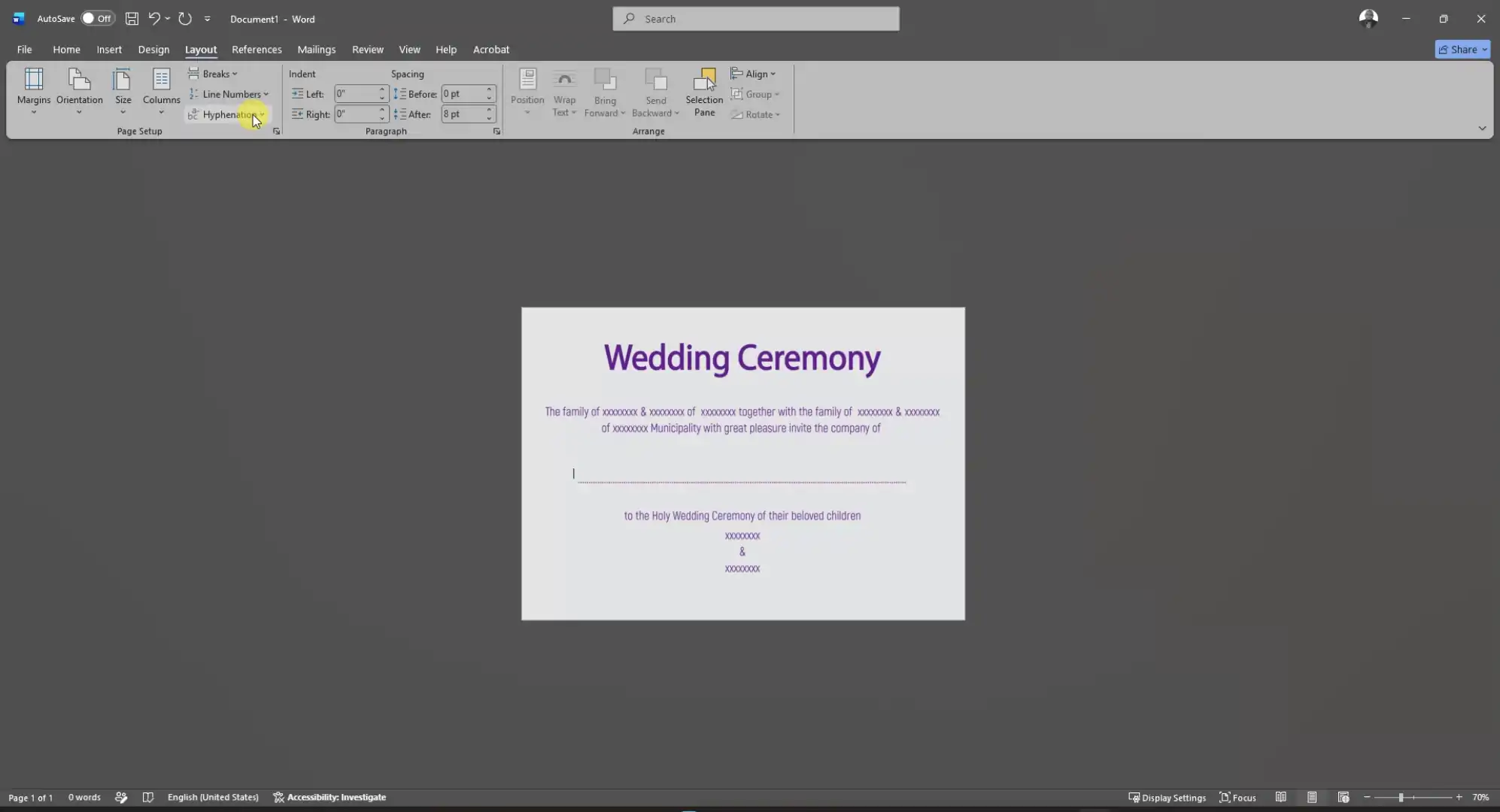Switch to the Home tab
Screen dimensions: 1500x812
click(66, 50)
